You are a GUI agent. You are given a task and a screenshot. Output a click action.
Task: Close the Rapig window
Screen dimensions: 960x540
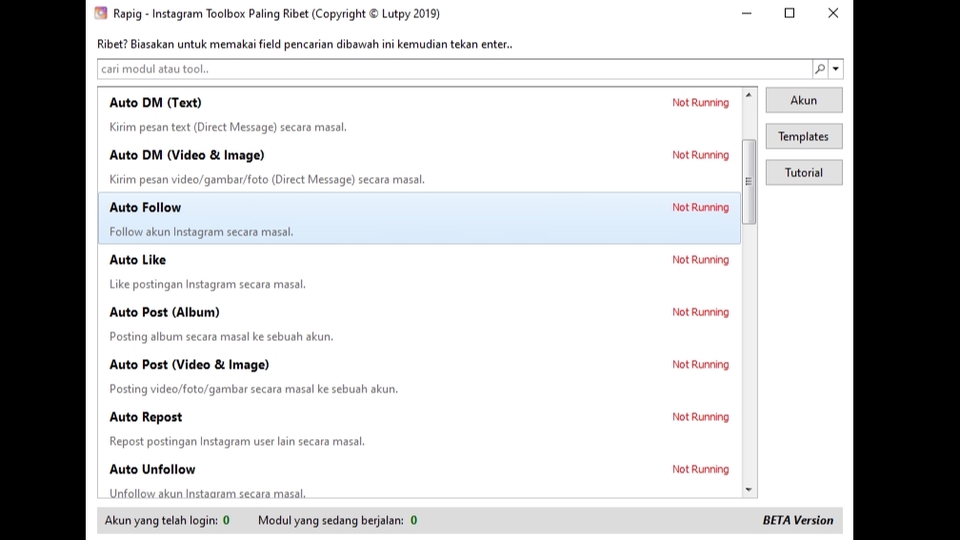(x=833, y=13)
